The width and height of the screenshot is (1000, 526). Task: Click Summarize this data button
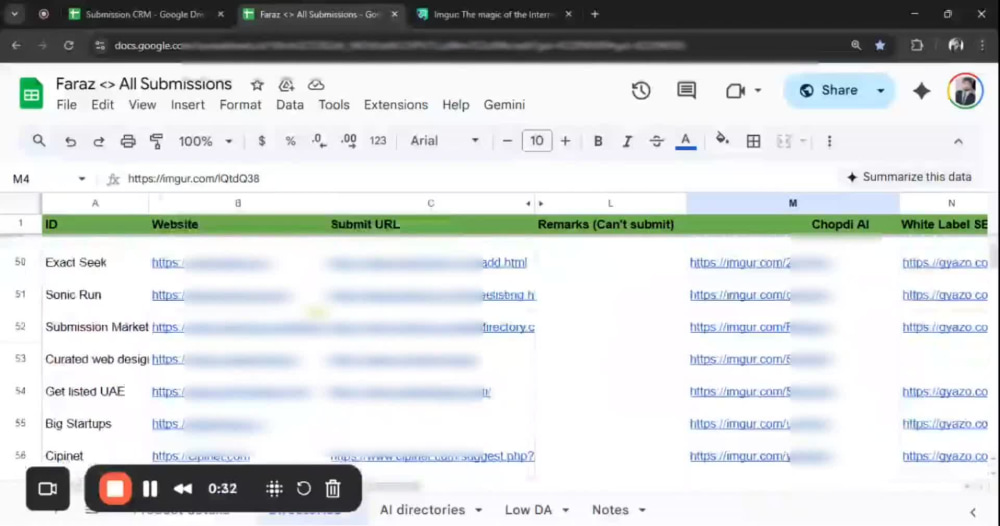pyautogui.click(x=909, y=177)
